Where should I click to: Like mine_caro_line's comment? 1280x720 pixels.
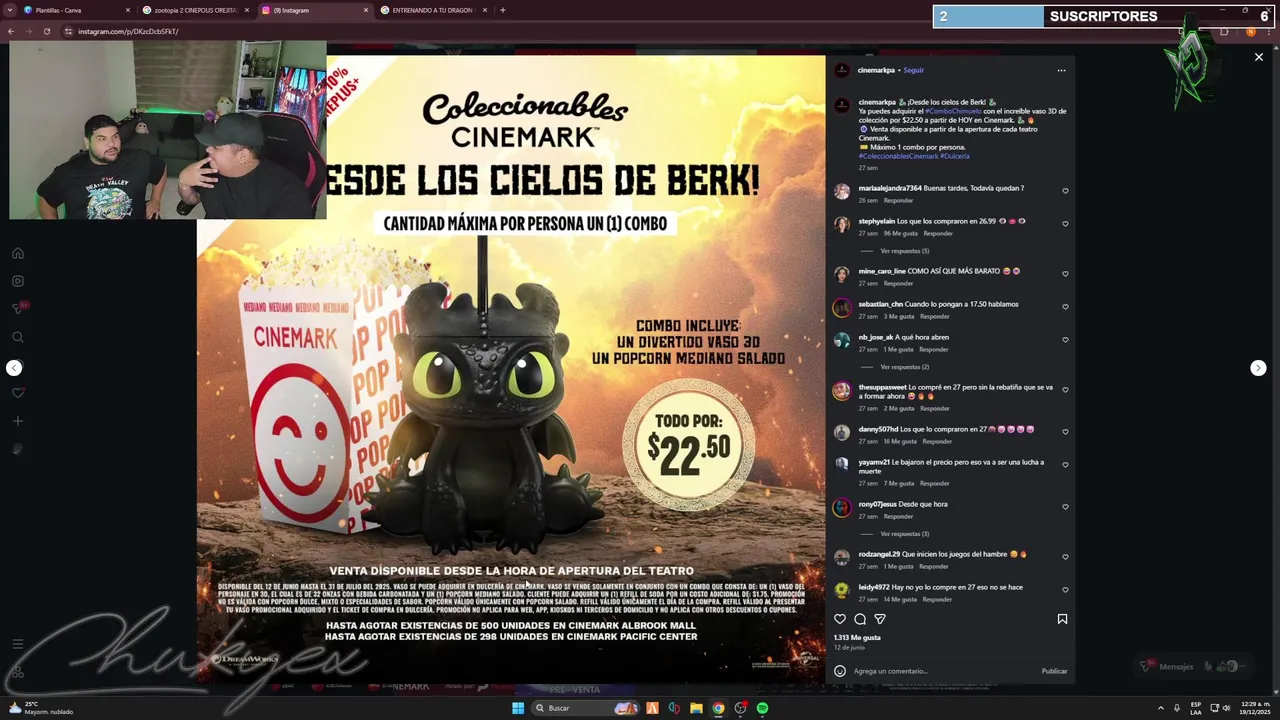[1065, 274]
